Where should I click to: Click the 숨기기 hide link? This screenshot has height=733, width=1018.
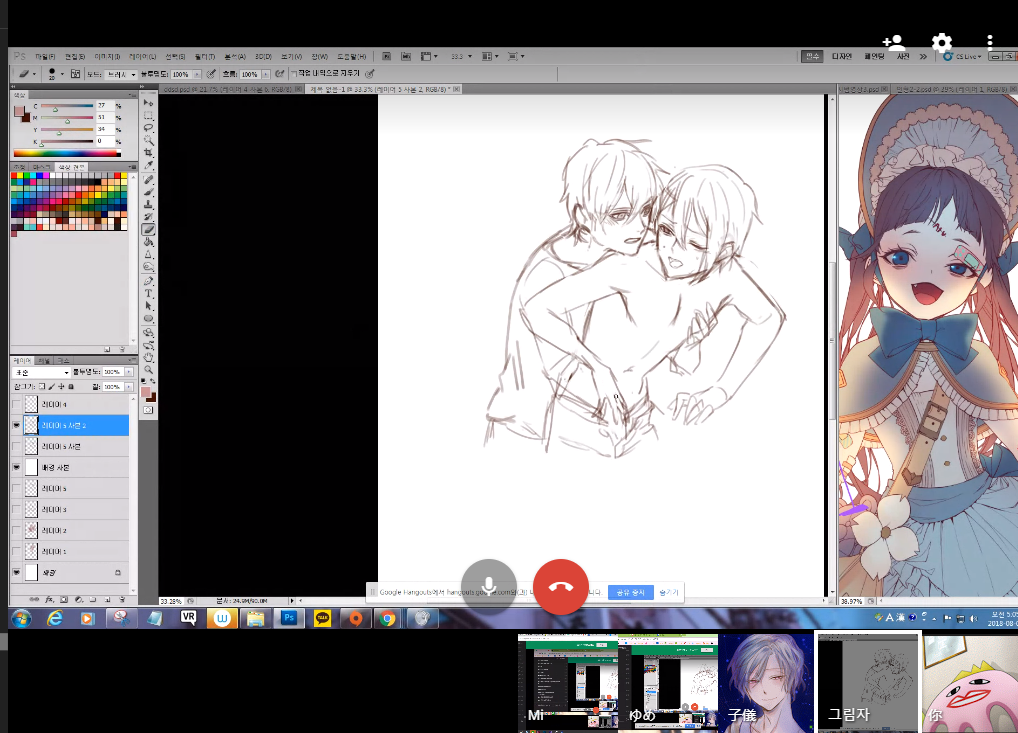(x=669, y=592)
